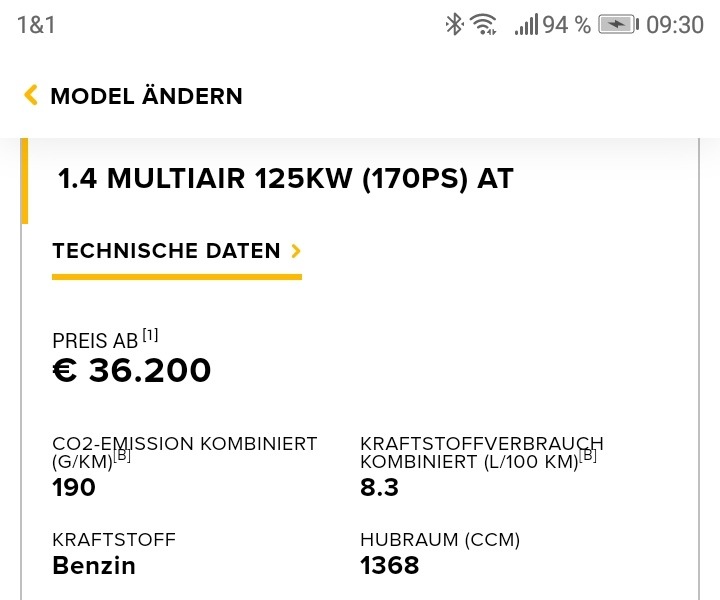The image size is (720, 600).
Task: Tap the battery charging icon
Action: [617, 25]
